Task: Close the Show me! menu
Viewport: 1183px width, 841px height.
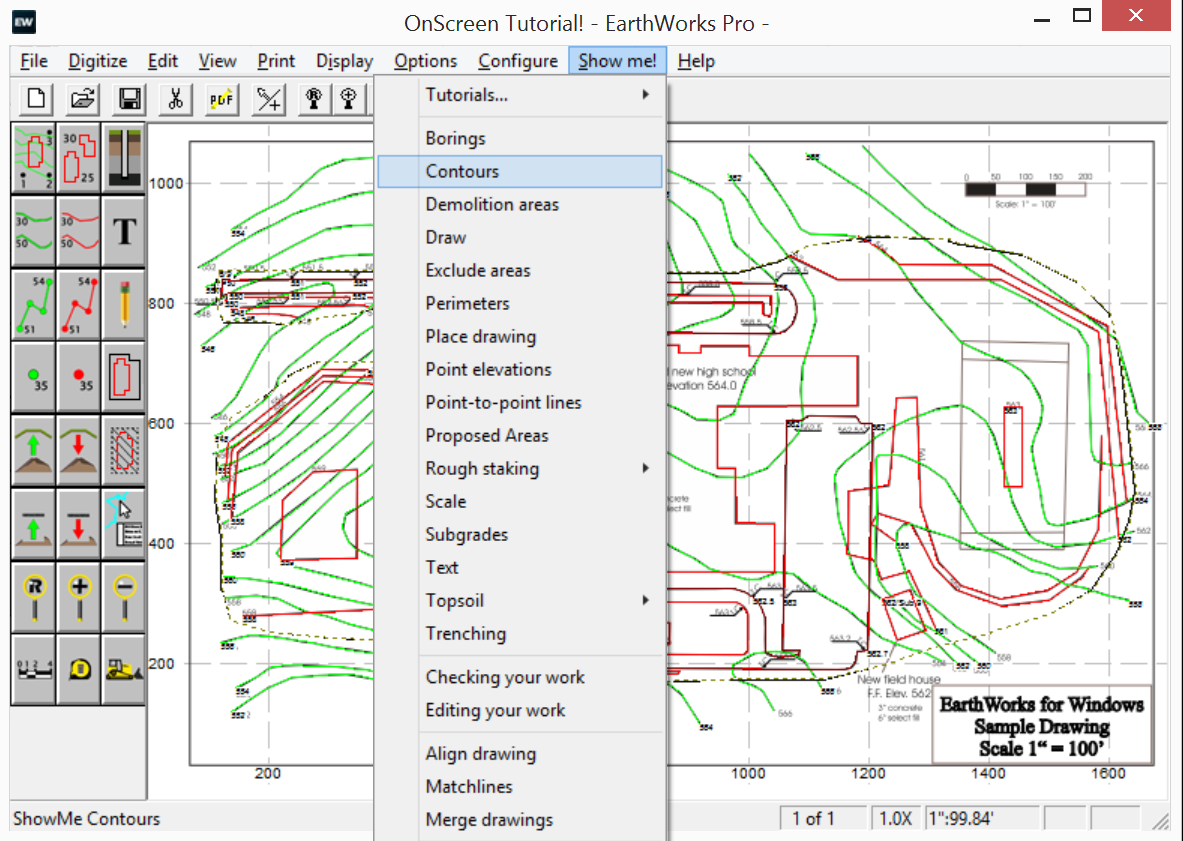Action: point(617,61)
